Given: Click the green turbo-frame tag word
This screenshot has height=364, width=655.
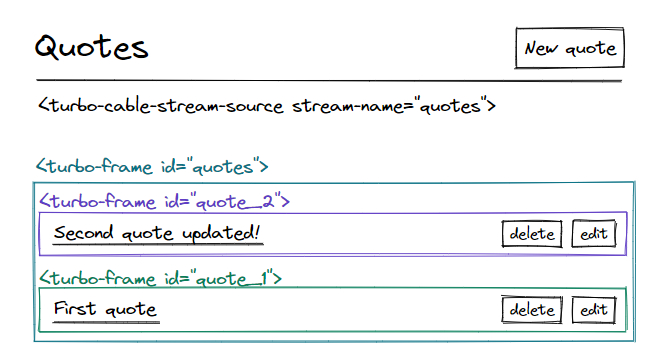Looking at the screenshot, I should 103,278.
